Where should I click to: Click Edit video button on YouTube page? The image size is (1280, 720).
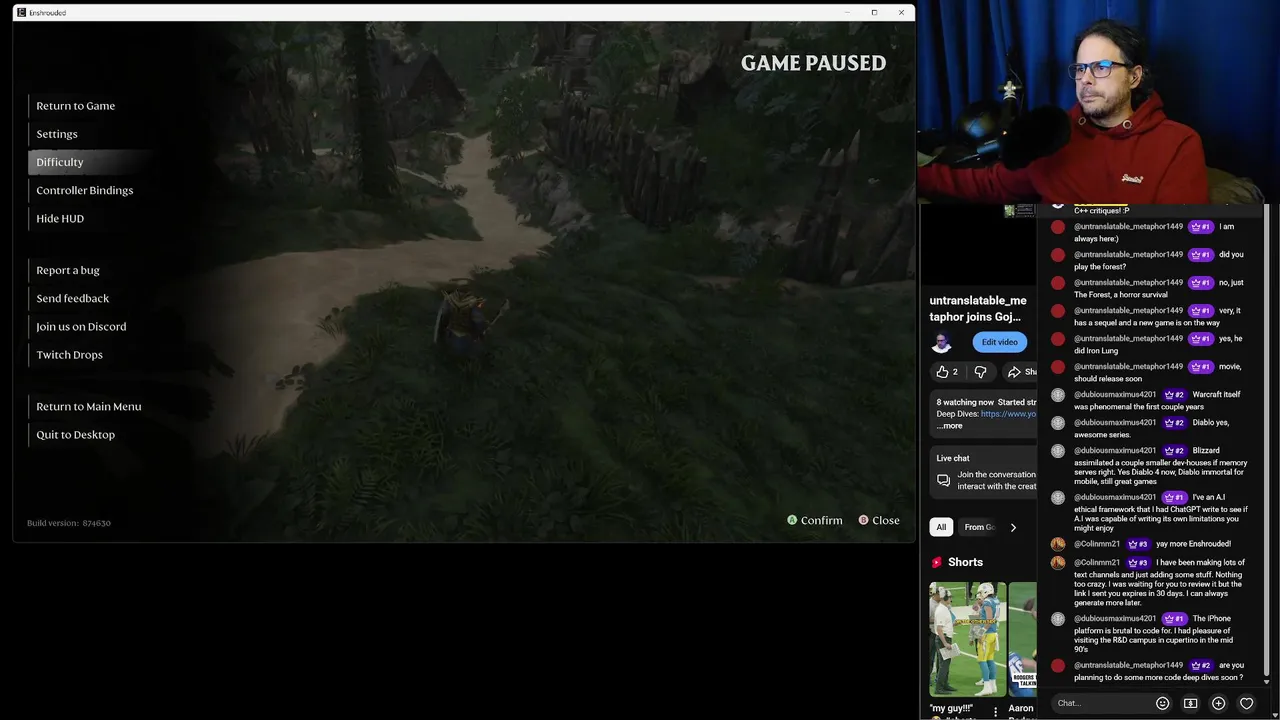999,342
